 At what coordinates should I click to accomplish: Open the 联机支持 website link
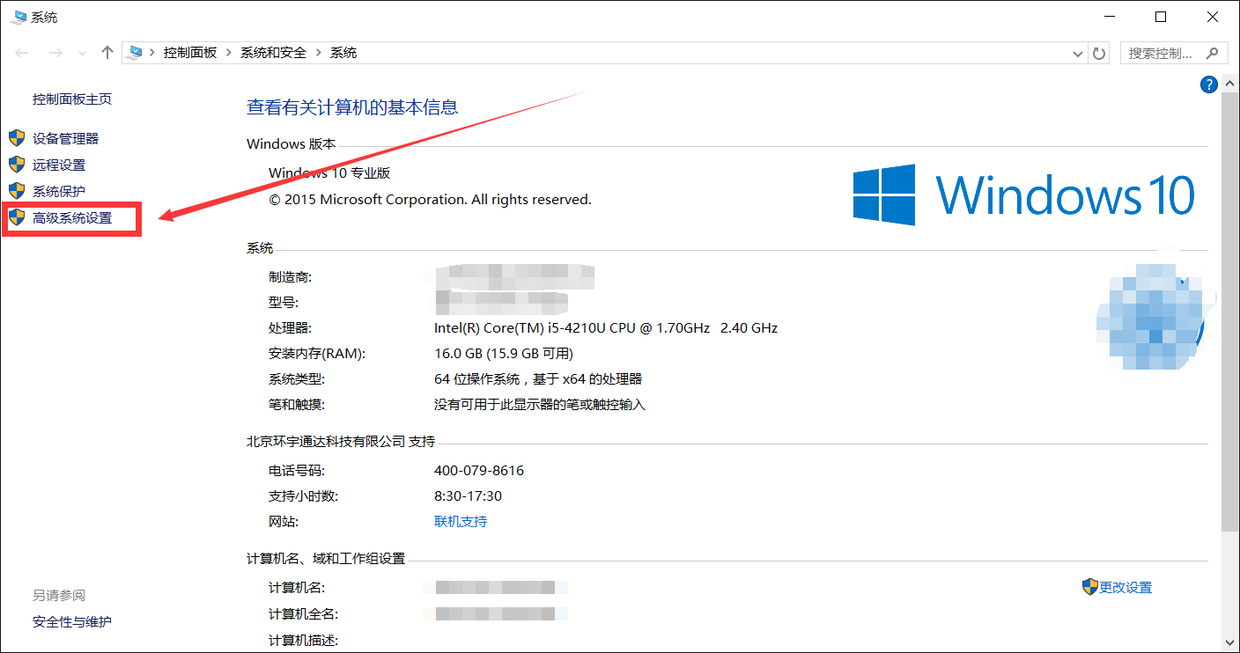pyautogui.click(x=460, y=522)
